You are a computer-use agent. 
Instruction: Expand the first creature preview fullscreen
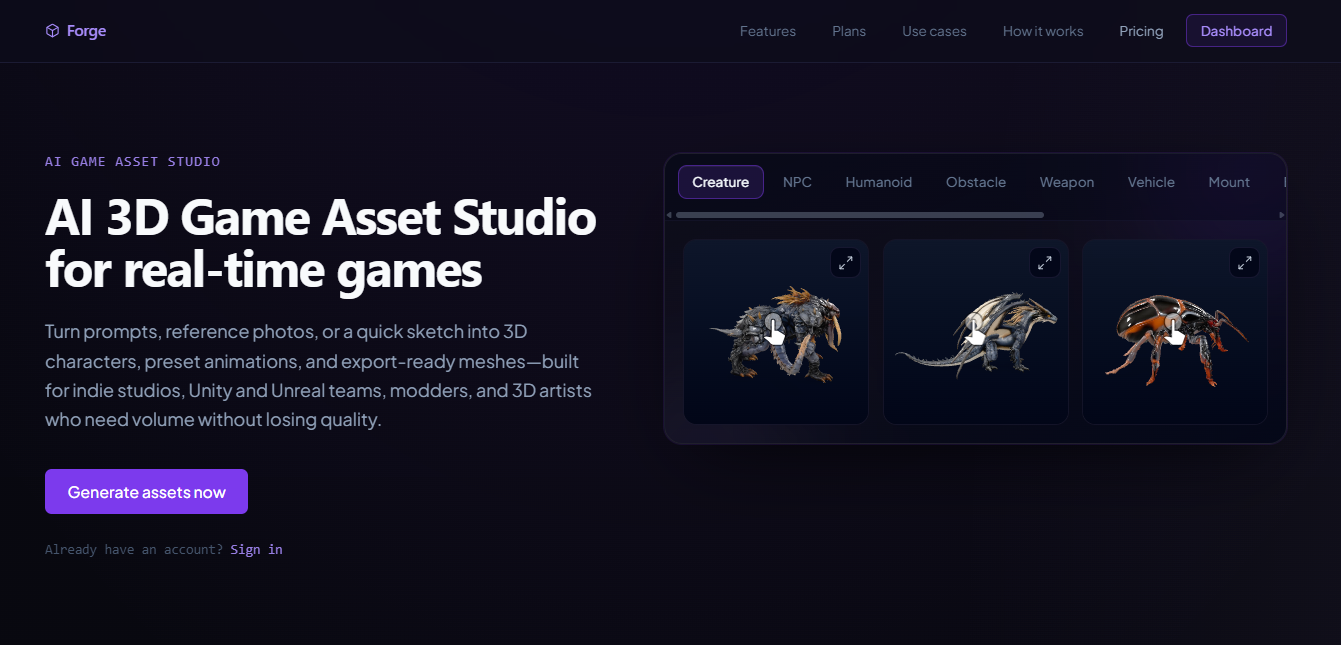[846, 263]
